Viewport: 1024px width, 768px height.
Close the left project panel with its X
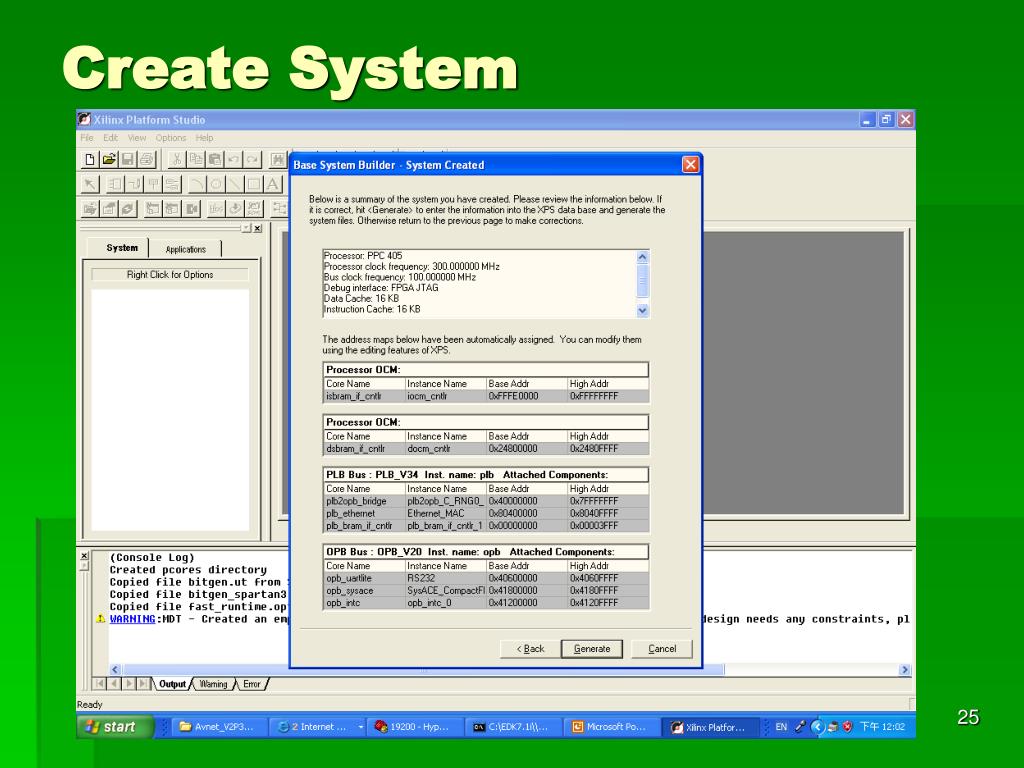(258, 228)
